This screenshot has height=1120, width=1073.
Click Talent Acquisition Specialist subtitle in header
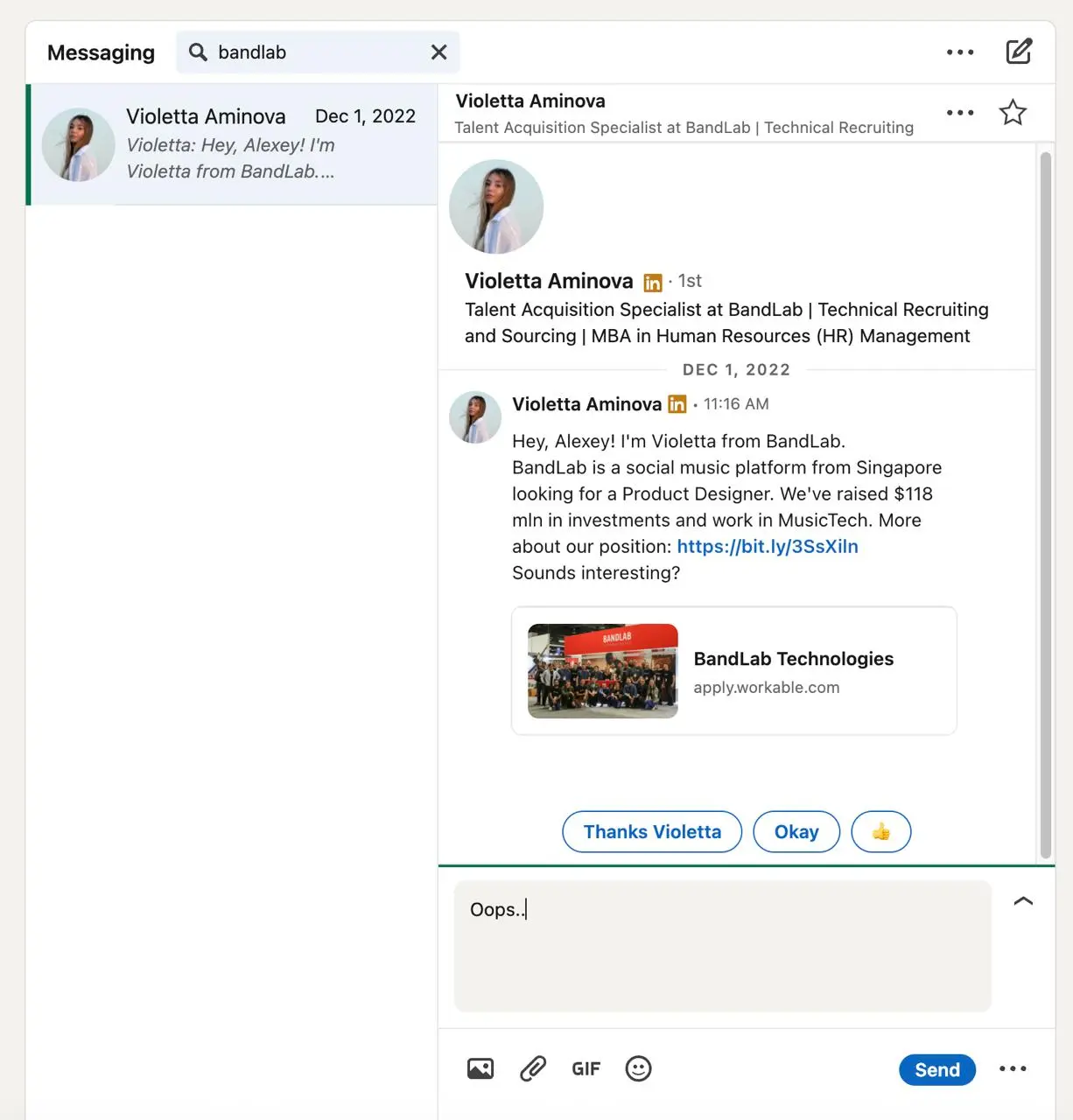tap(684, 128)
